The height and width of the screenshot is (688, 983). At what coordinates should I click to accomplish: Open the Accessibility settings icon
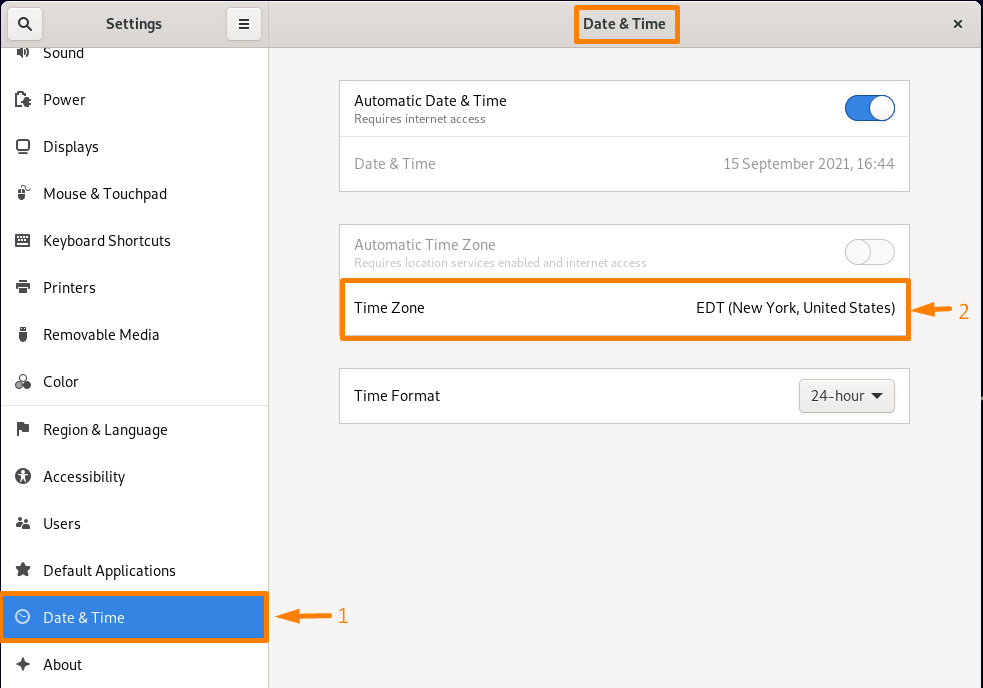22,476
